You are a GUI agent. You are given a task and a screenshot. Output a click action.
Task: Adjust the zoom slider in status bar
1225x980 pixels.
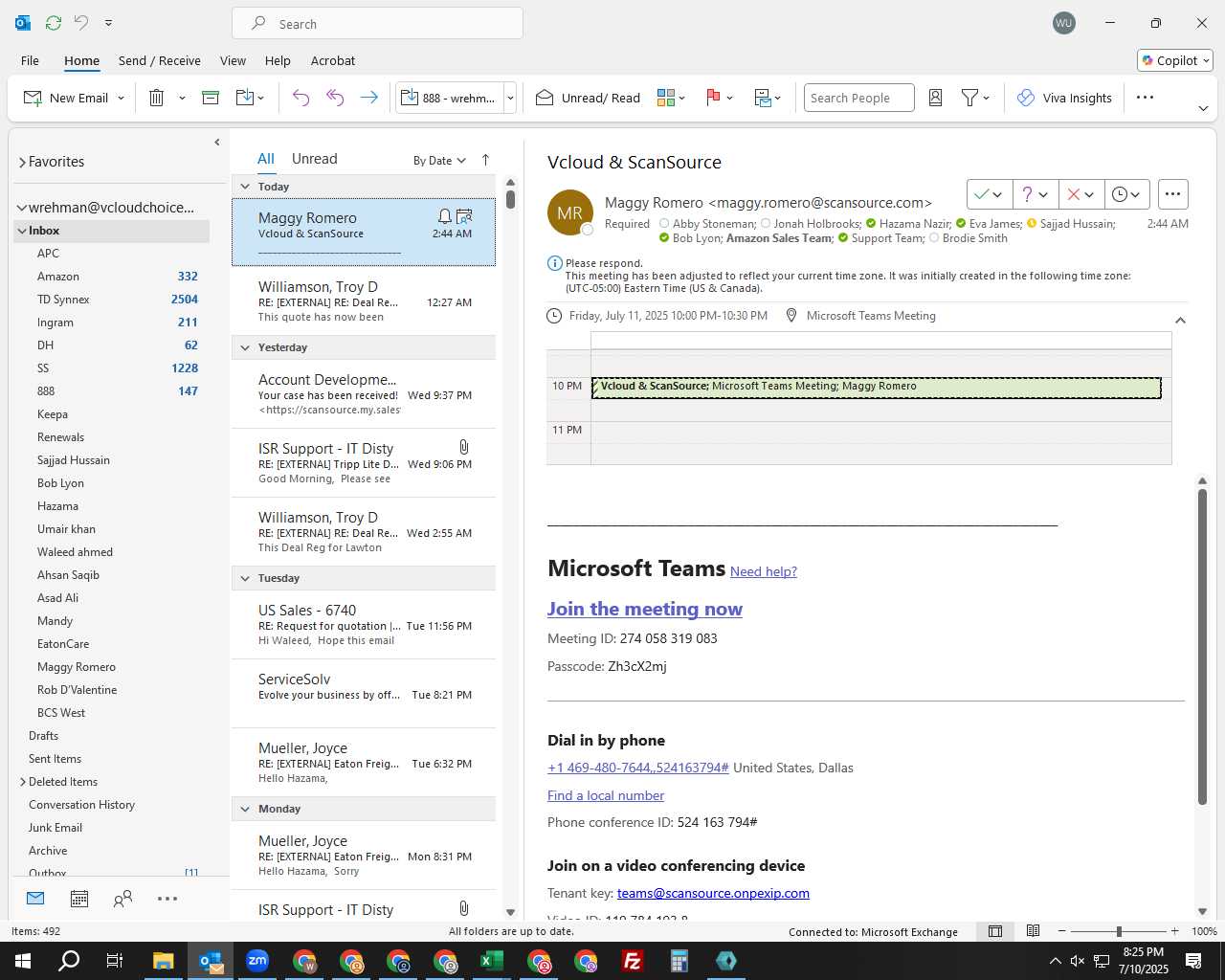(x=1118, y=931)
